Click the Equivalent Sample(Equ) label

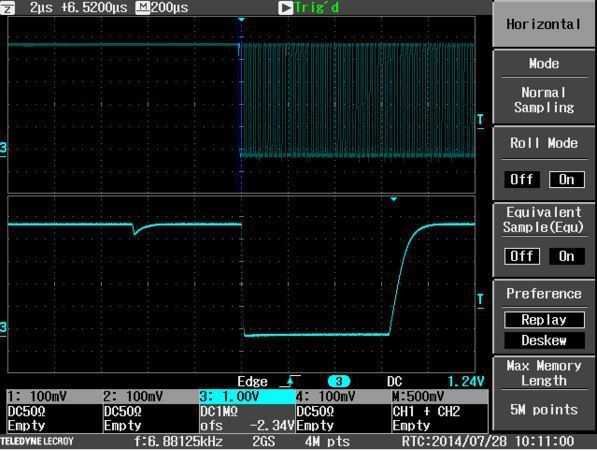point(543,220)
